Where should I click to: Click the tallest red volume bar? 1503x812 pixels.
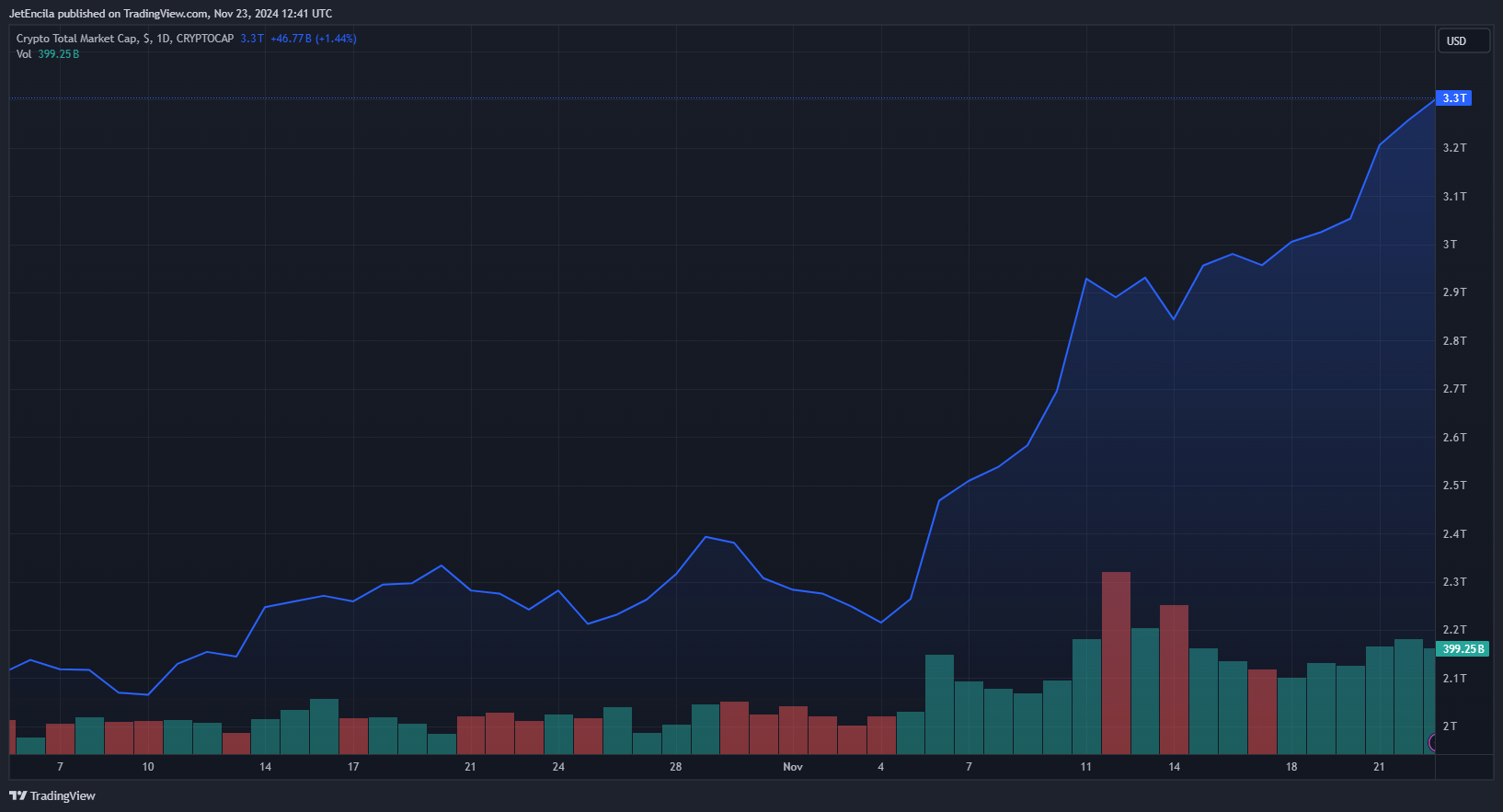[x=1116, y=662]
